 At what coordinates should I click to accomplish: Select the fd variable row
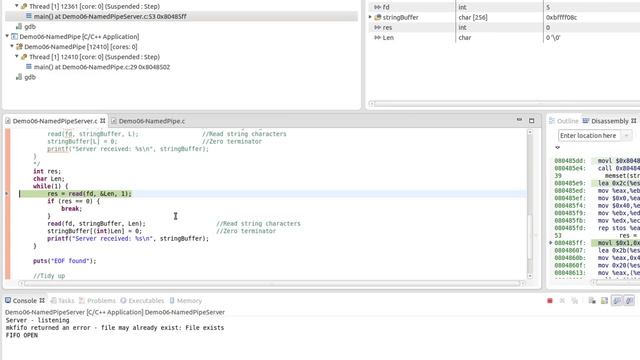[x=504, y=7]
